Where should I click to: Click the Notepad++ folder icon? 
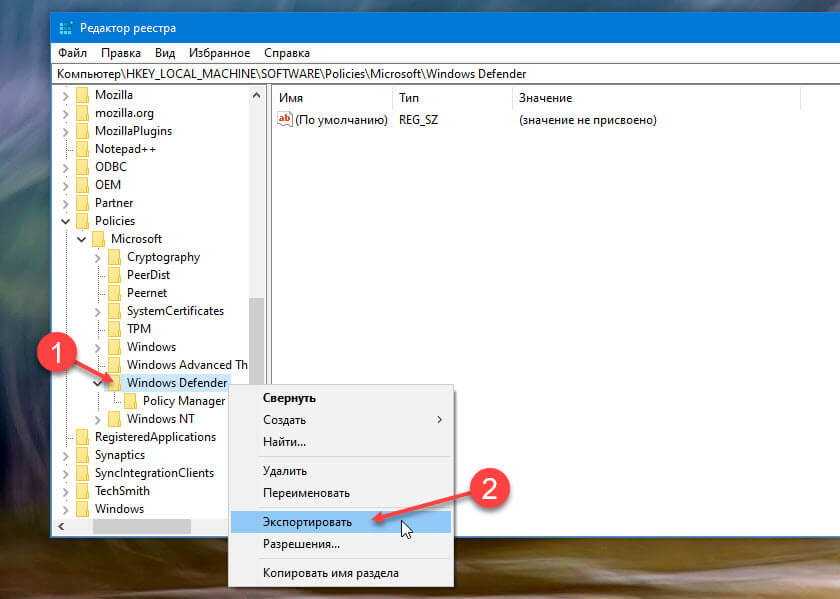[x=83, y=149]
